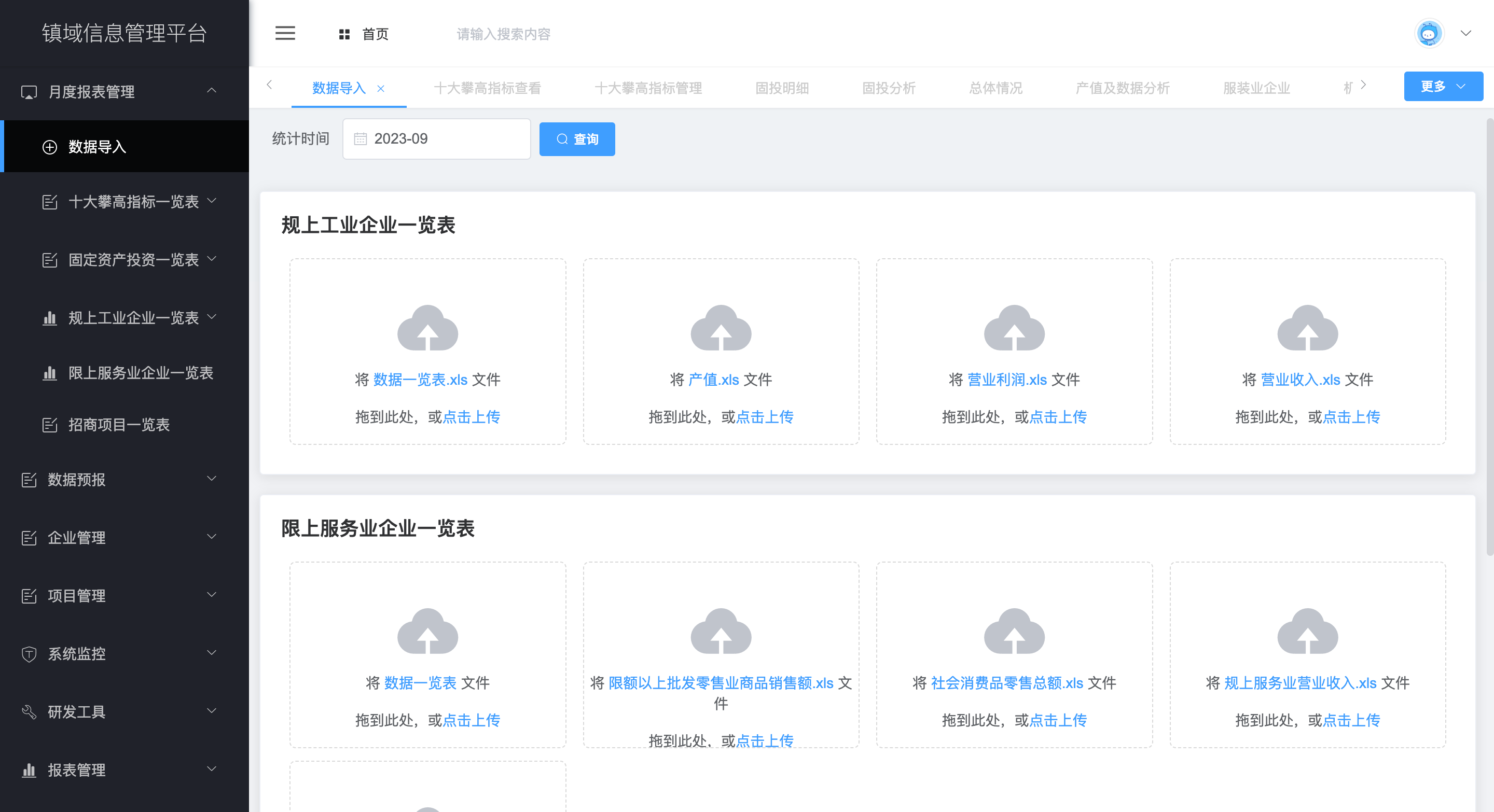Viewport: 1494px width, 812px height.
Task: Click the edit icon beside 企业管理
Action: pos(29,538)
